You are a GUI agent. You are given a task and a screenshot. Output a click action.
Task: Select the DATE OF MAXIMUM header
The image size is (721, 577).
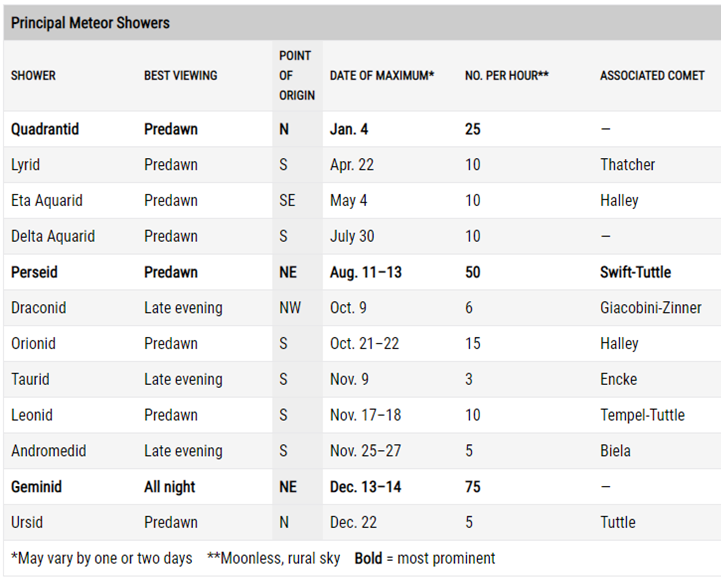click(x=382, y=75)
